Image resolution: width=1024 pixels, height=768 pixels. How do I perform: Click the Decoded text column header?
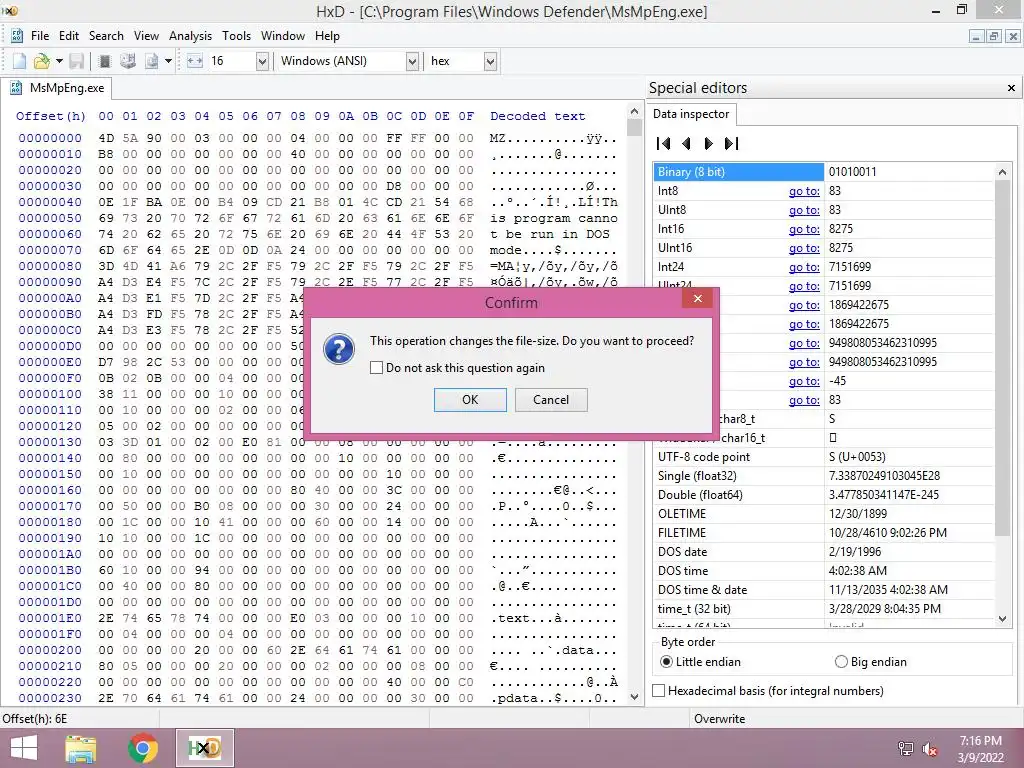click(x=537, y=116)
